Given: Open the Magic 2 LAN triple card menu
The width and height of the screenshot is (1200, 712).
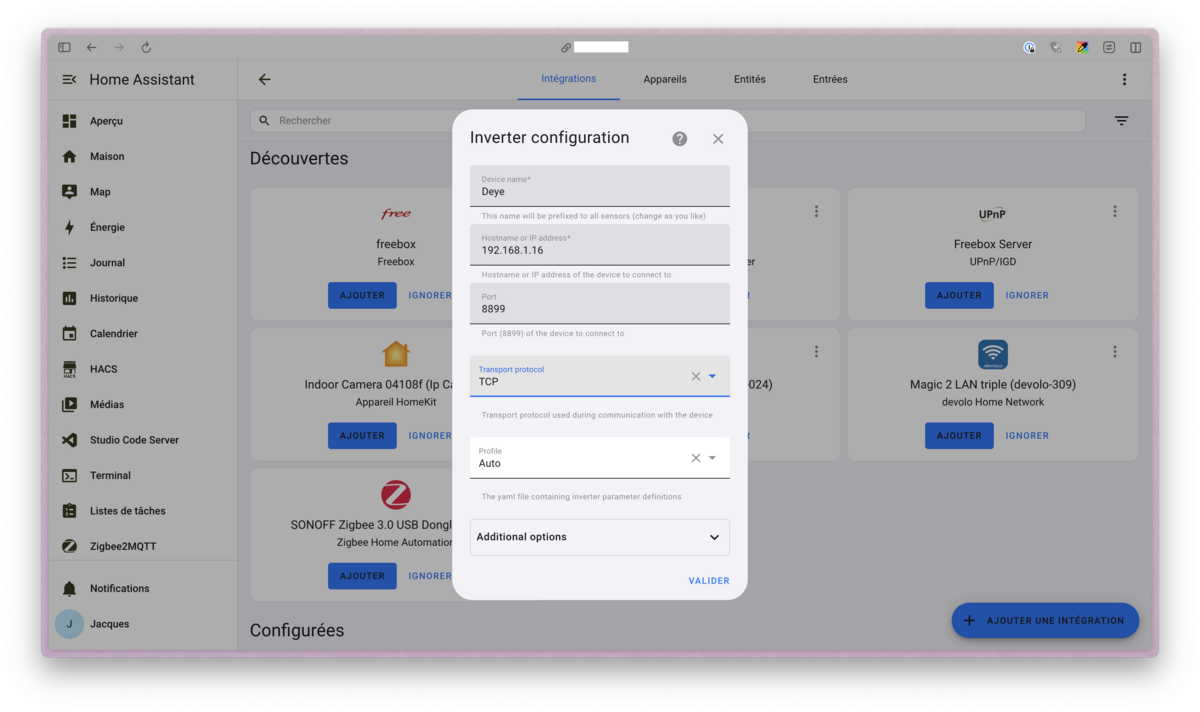Looking at the screenshot, I should pyautogui.click(x=1115, y=352).
